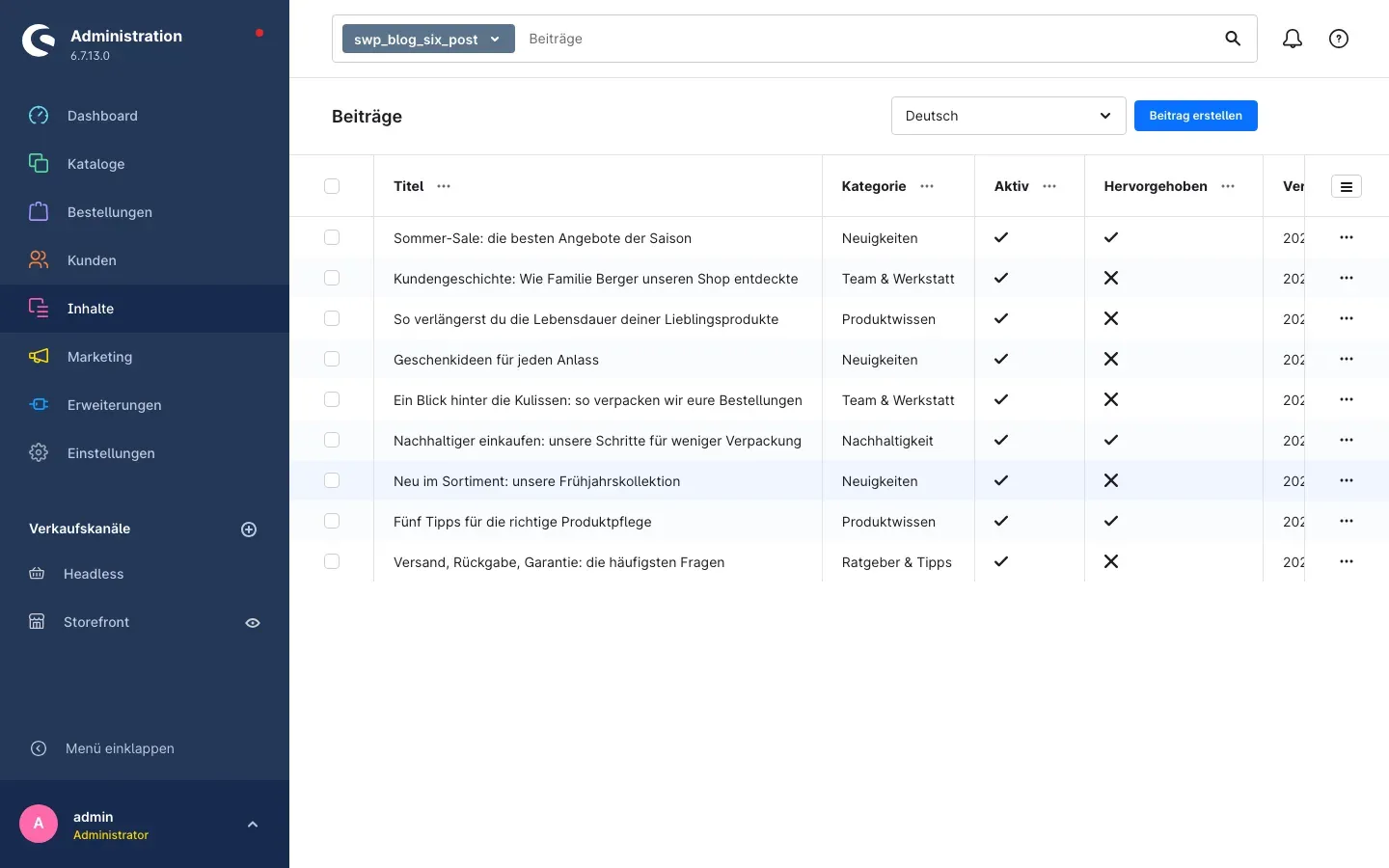This screenshot has height=868, width=1389.
Task: Click Beitrag erstellen button
Action: (1195, 116)
